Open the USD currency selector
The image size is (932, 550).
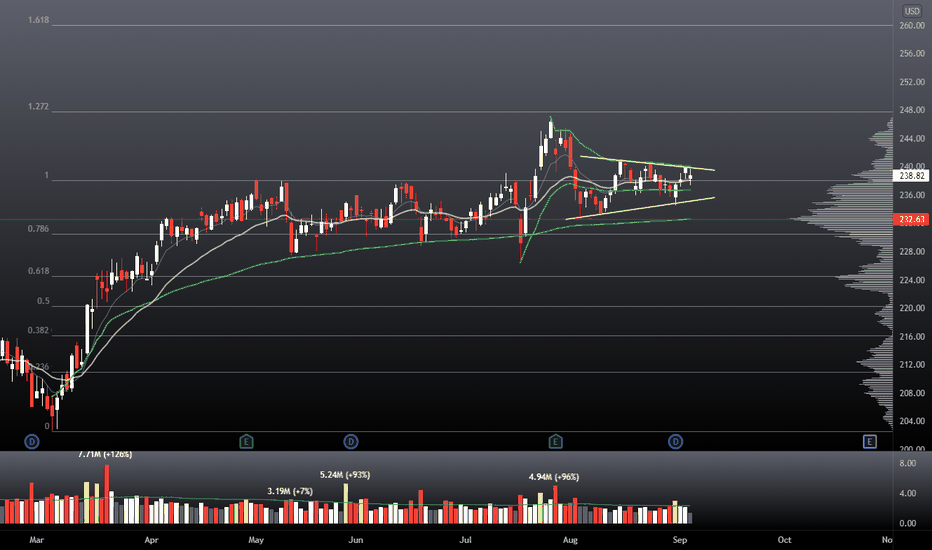[x=912, y=11]
